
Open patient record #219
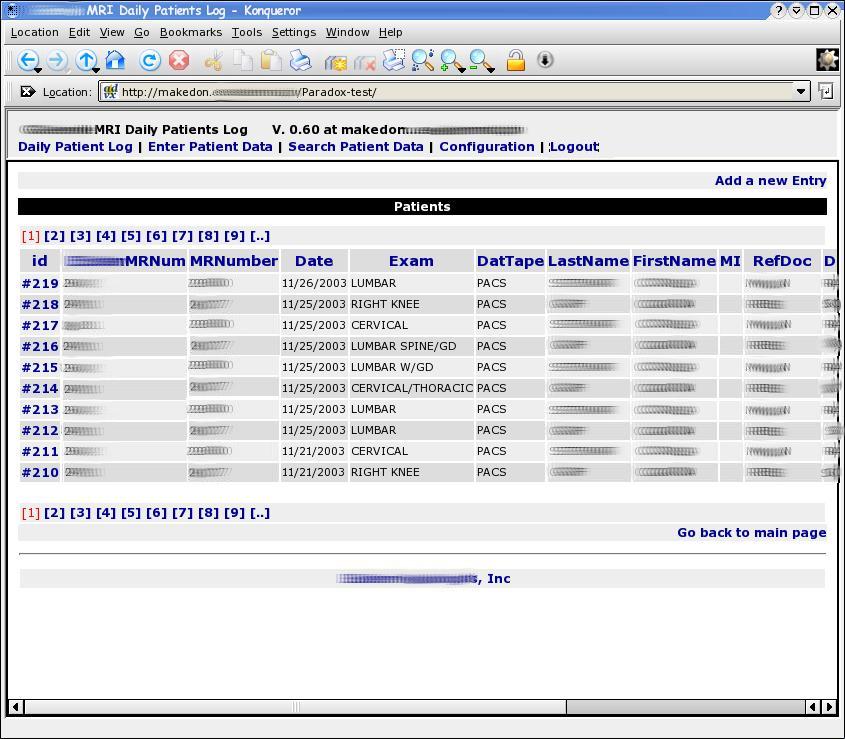pos(40,284)
